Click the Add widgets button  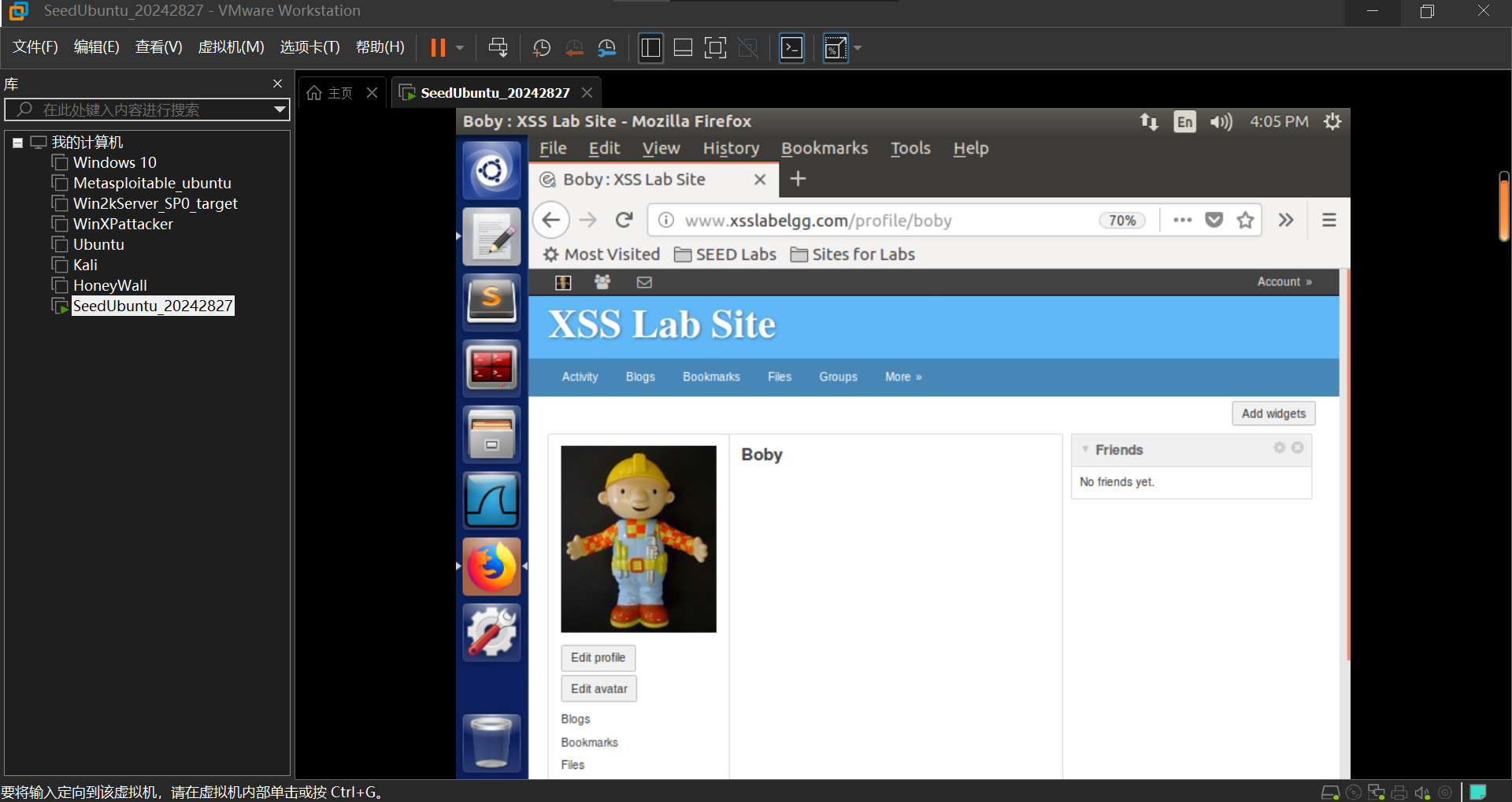tap(1273, 414)
